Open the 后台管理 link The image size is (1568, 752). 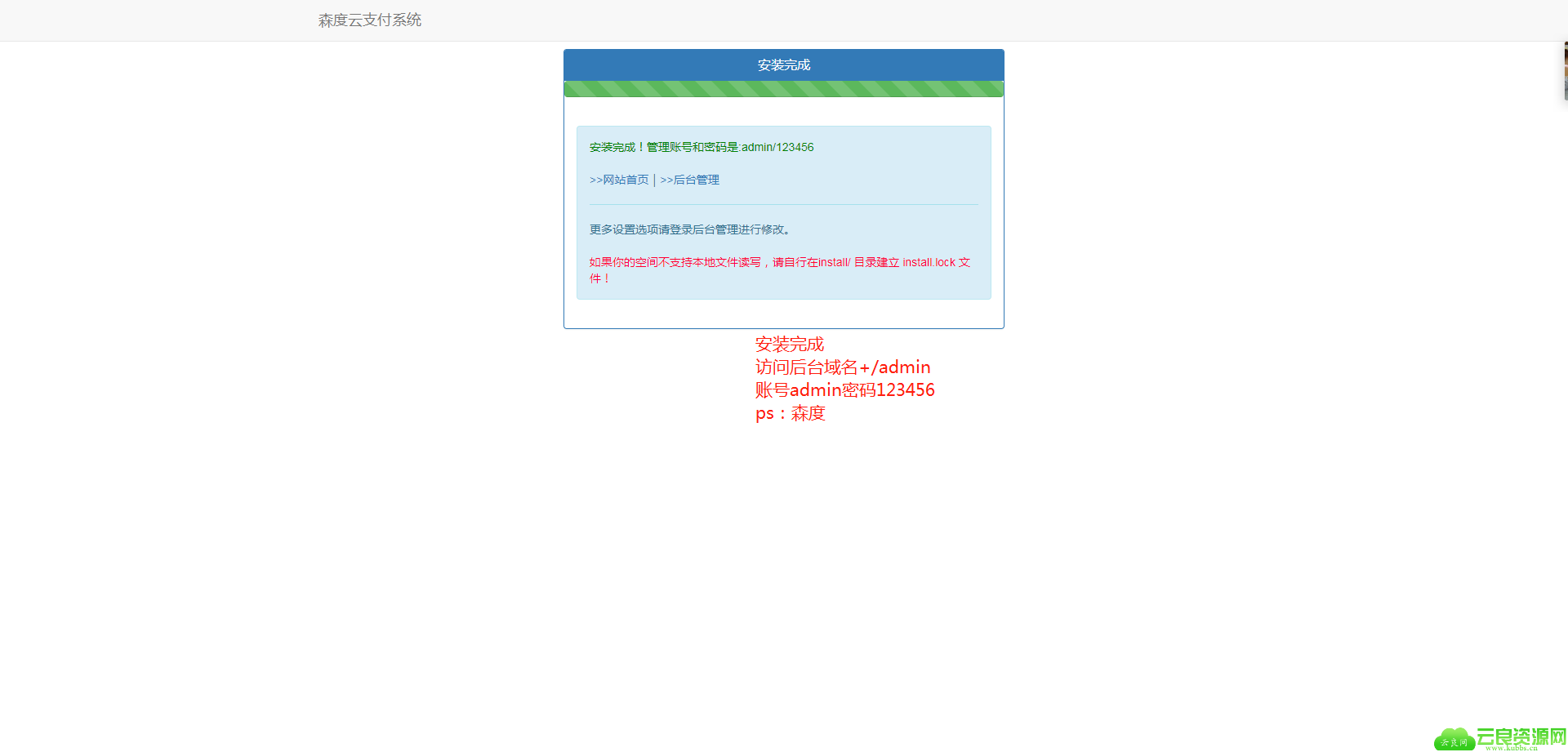click(x=689, y=180)
